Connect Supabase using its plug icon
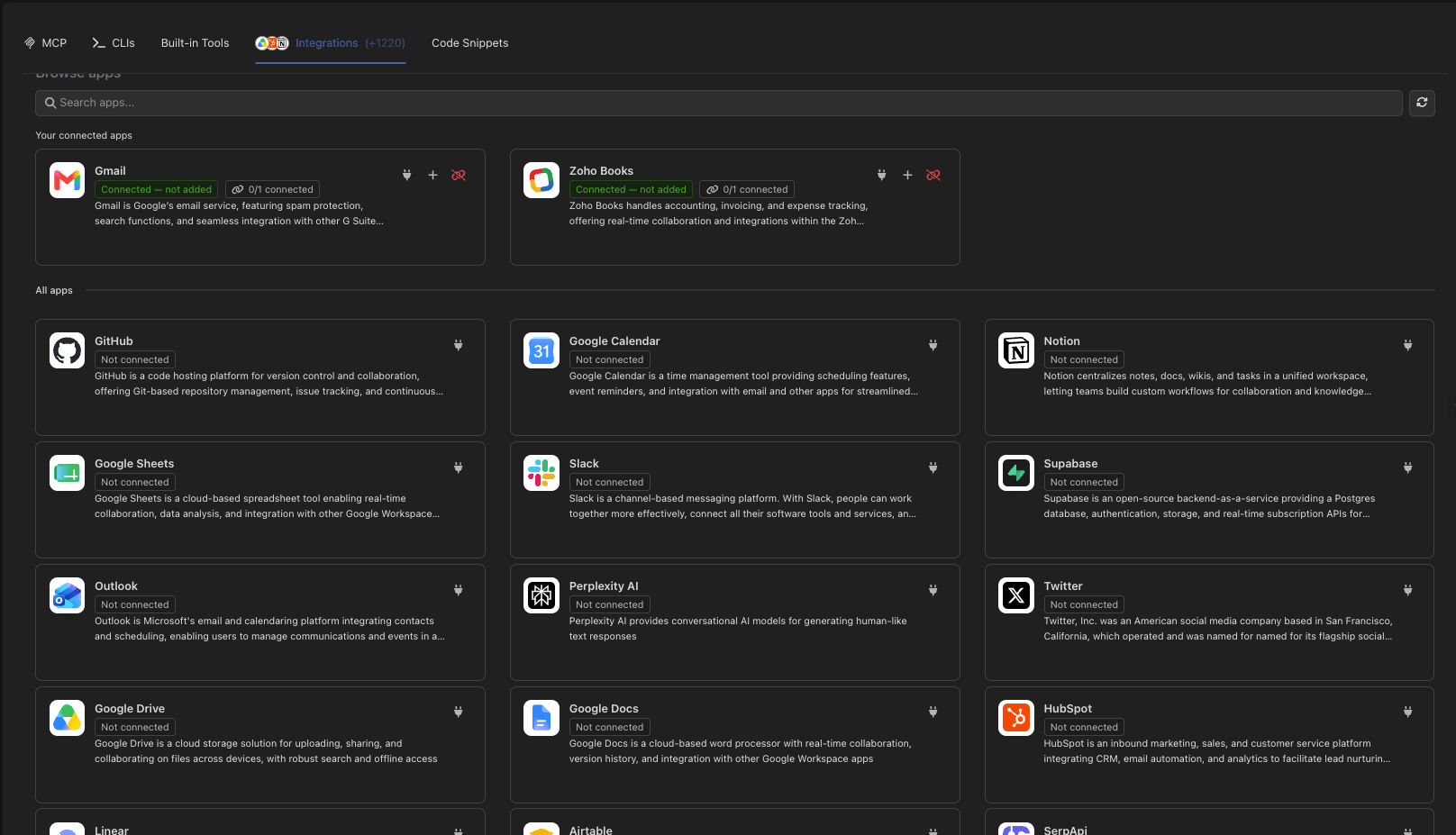Screen dimensions: 1456x835 (x=1407, y=467)
